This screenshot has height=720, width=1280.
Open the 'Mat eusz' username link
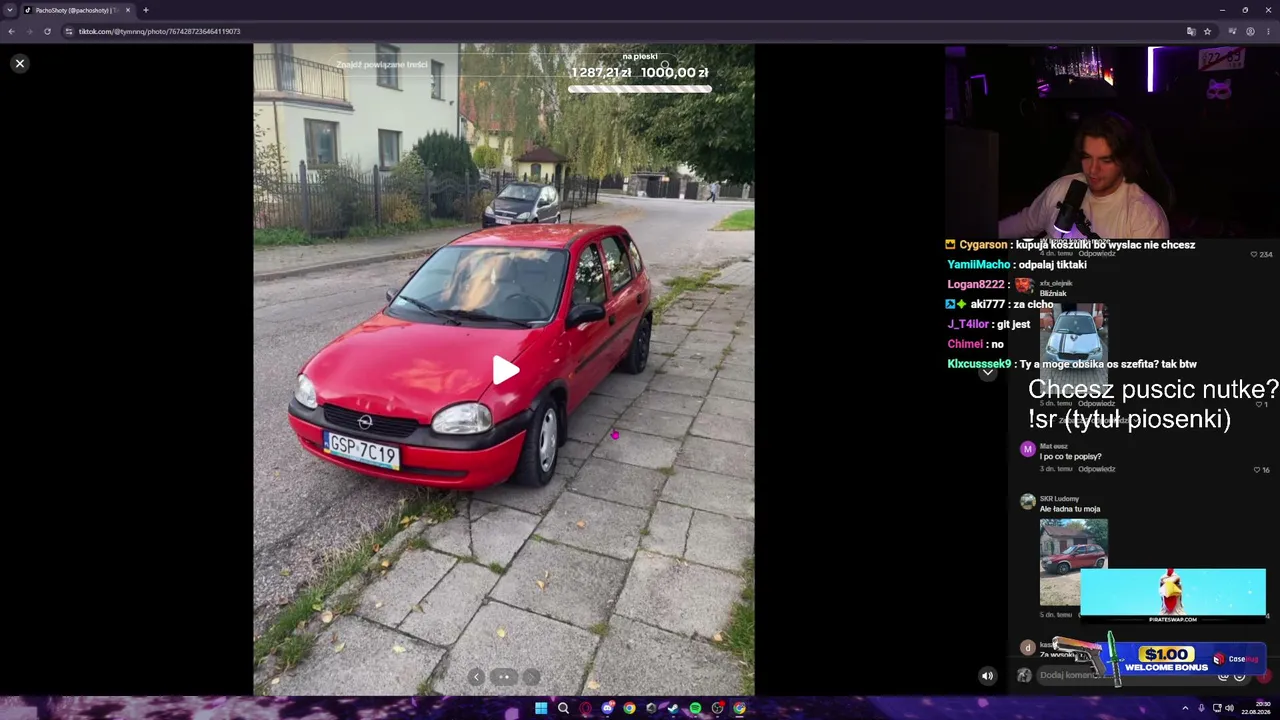[1053, 446]
